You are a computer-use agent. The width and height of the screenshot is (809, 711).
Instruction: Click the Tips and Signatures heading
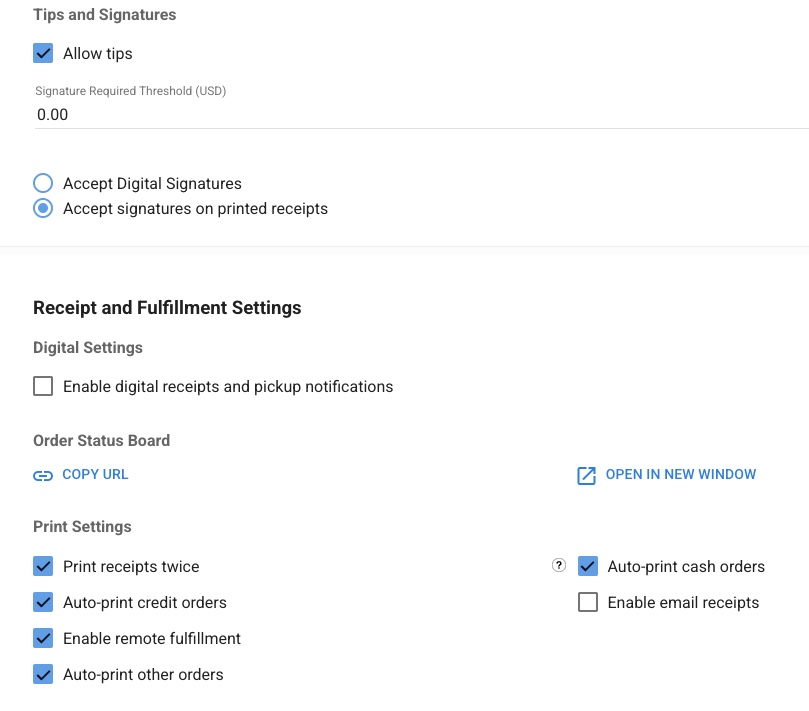pos(105,15)
